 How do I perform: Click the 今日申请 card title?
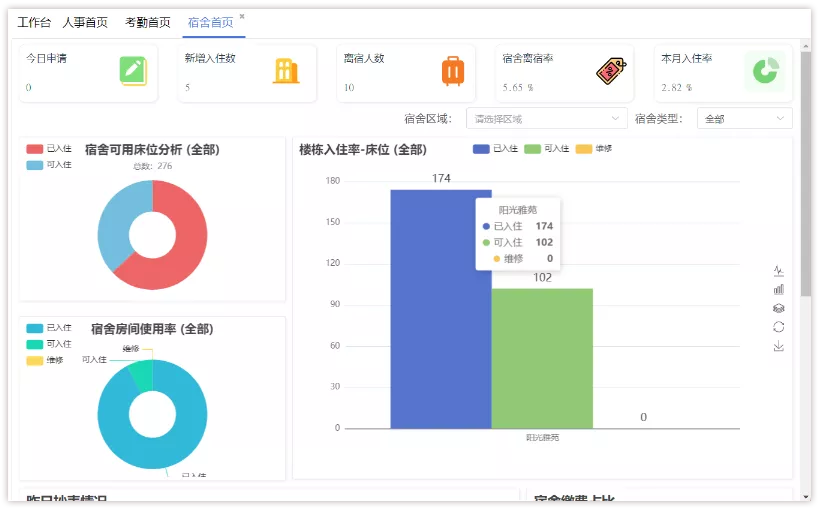(47, 59)
